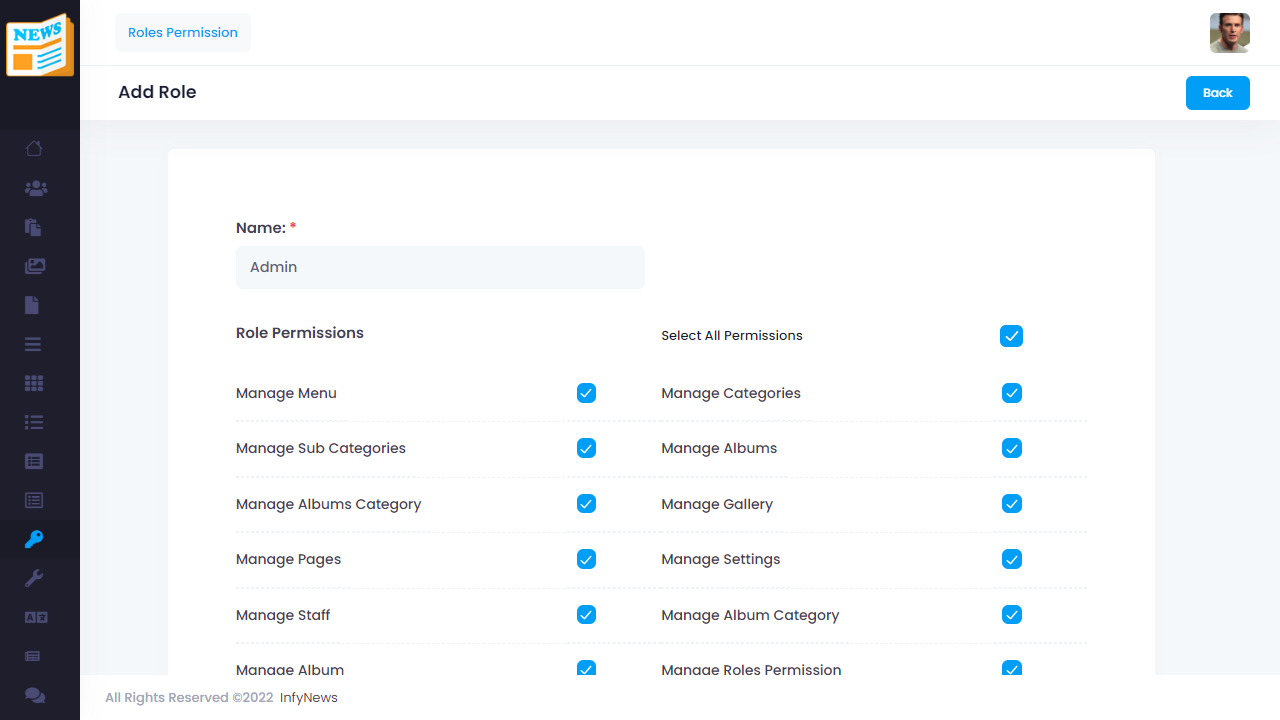Toggle the Manage Settings checkbox
This screenshot has width=1280, height=720.
tap(1012, 559)
